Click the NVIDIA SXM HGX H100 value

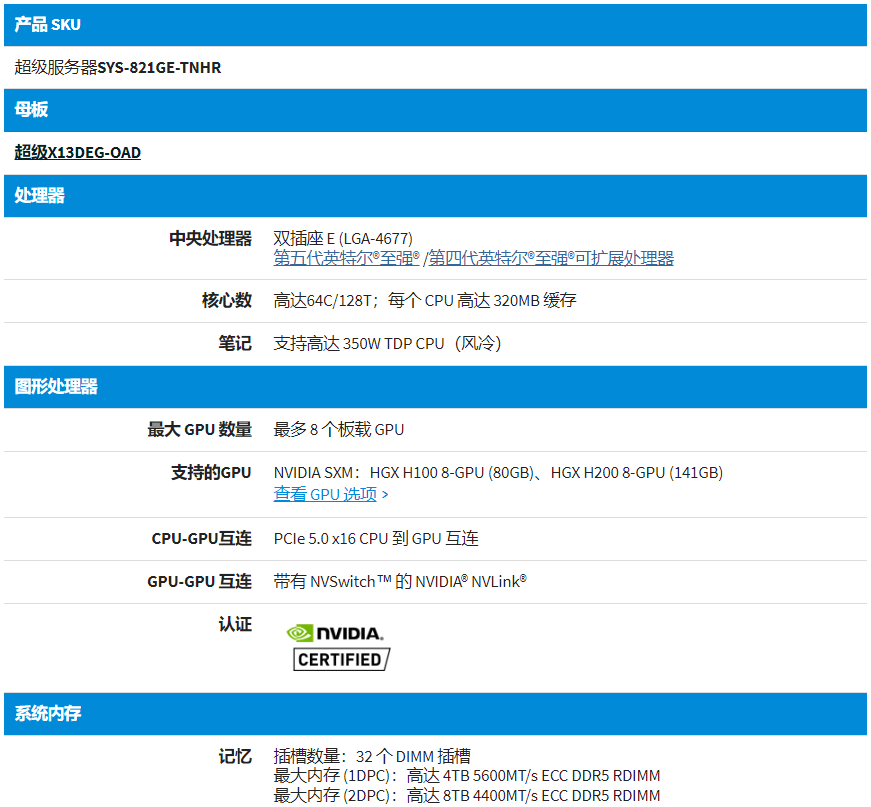[x=498, y=473]
